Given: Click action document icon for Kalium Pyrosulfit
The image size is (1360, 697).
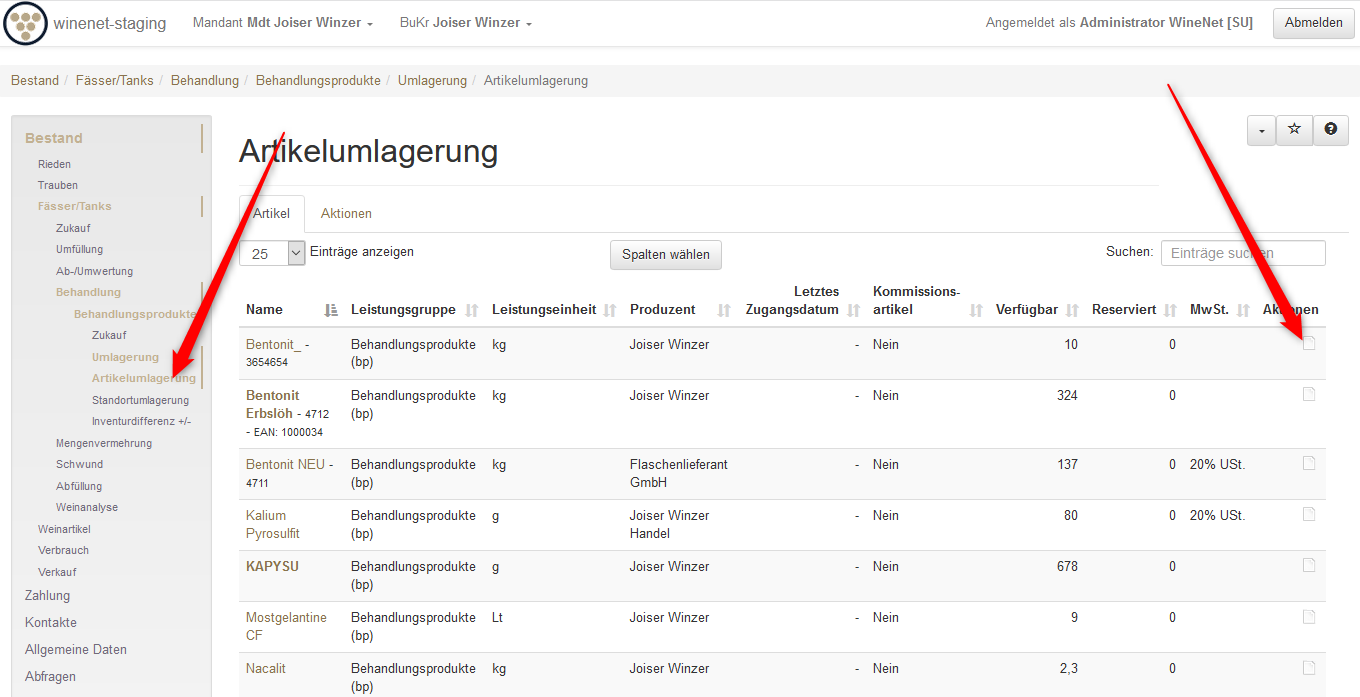Looking at the screenshot, I should (1309, 515).
